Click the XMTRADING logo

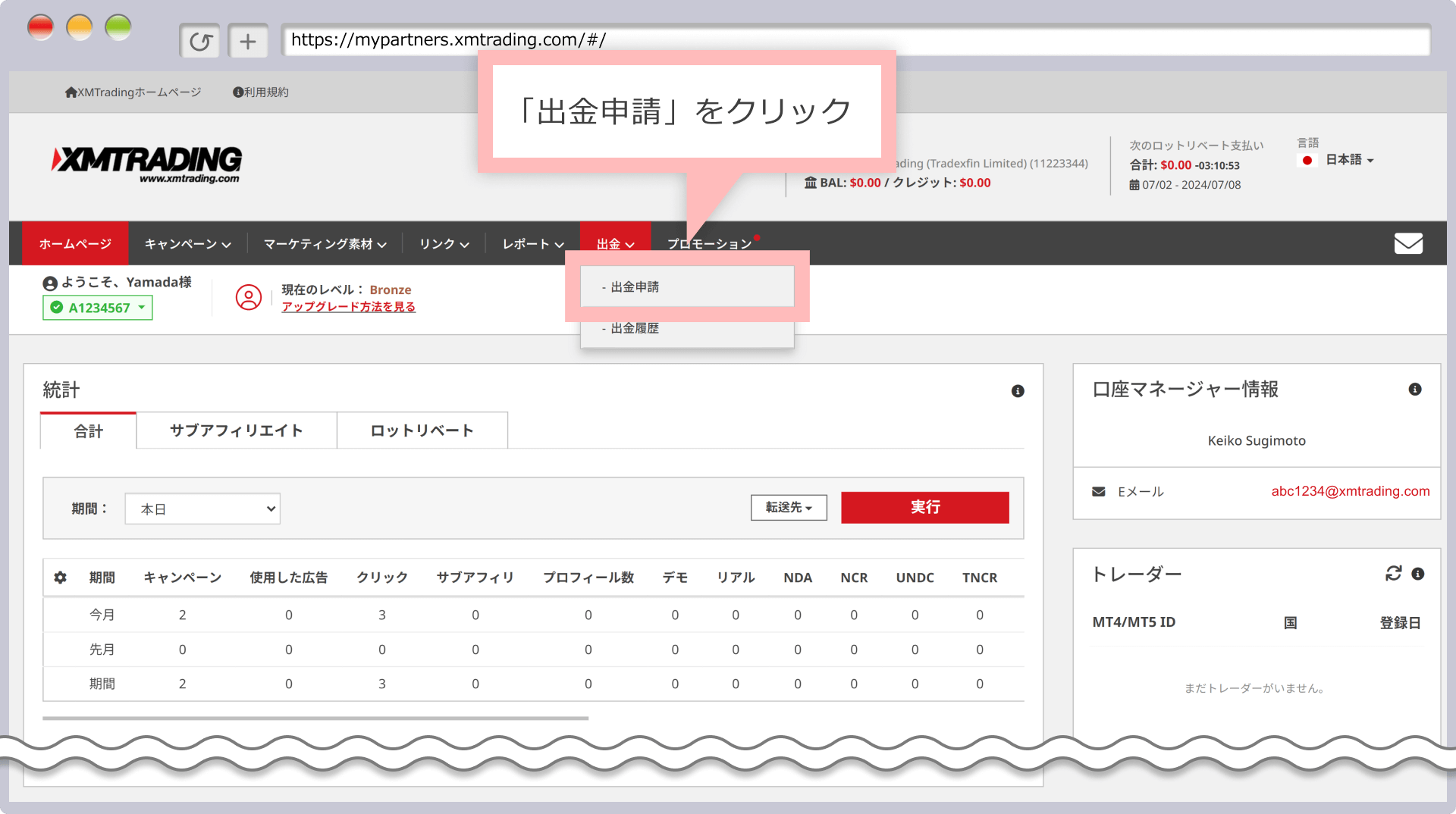[x=146, y=164]
